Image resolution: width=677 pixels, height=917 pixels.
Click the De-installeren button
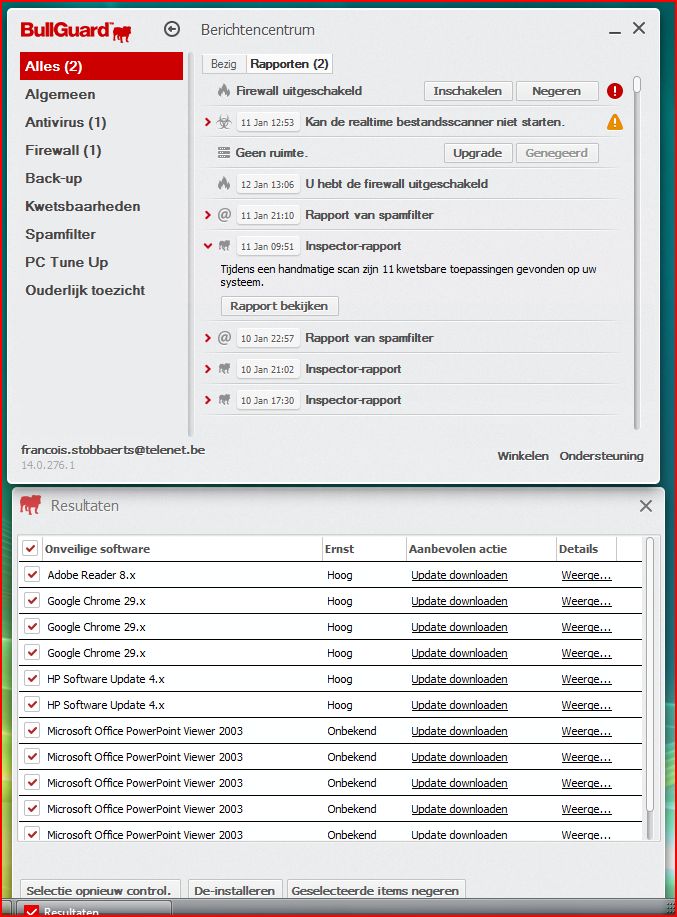click(234, 890)
